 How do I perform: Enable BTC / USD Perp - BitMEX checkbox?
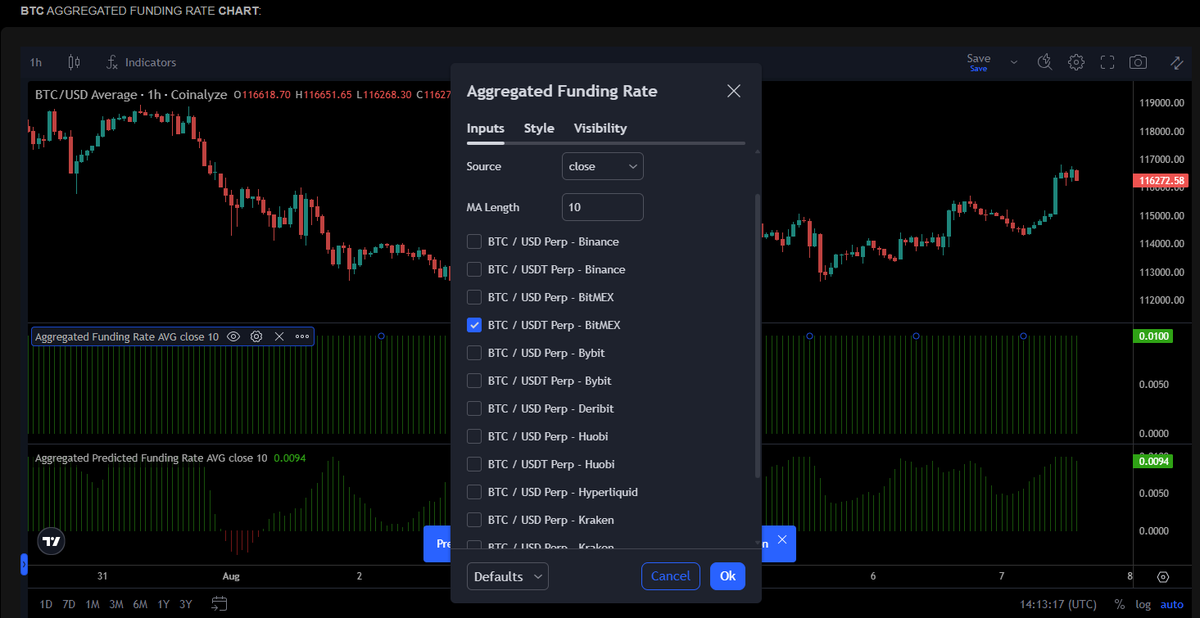point(474,298)
